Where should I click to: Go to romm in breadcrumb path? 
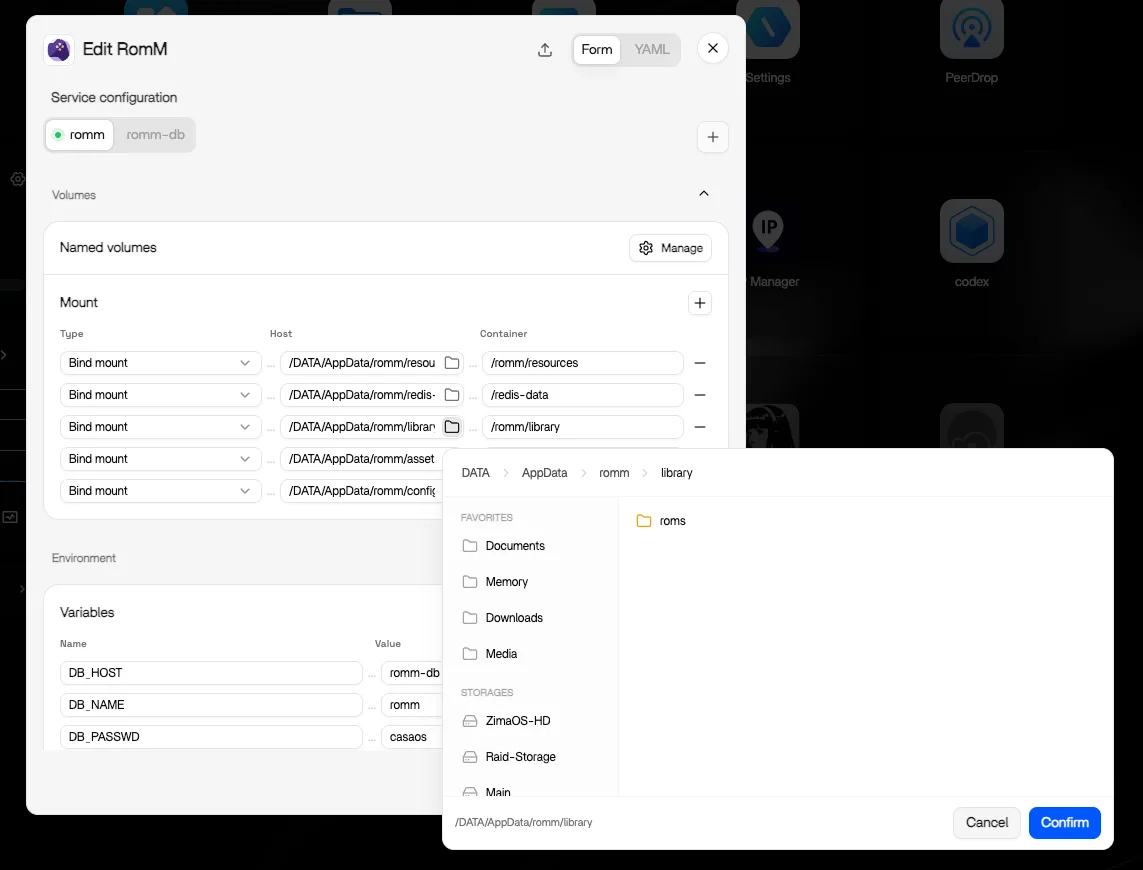coord(614,473)
